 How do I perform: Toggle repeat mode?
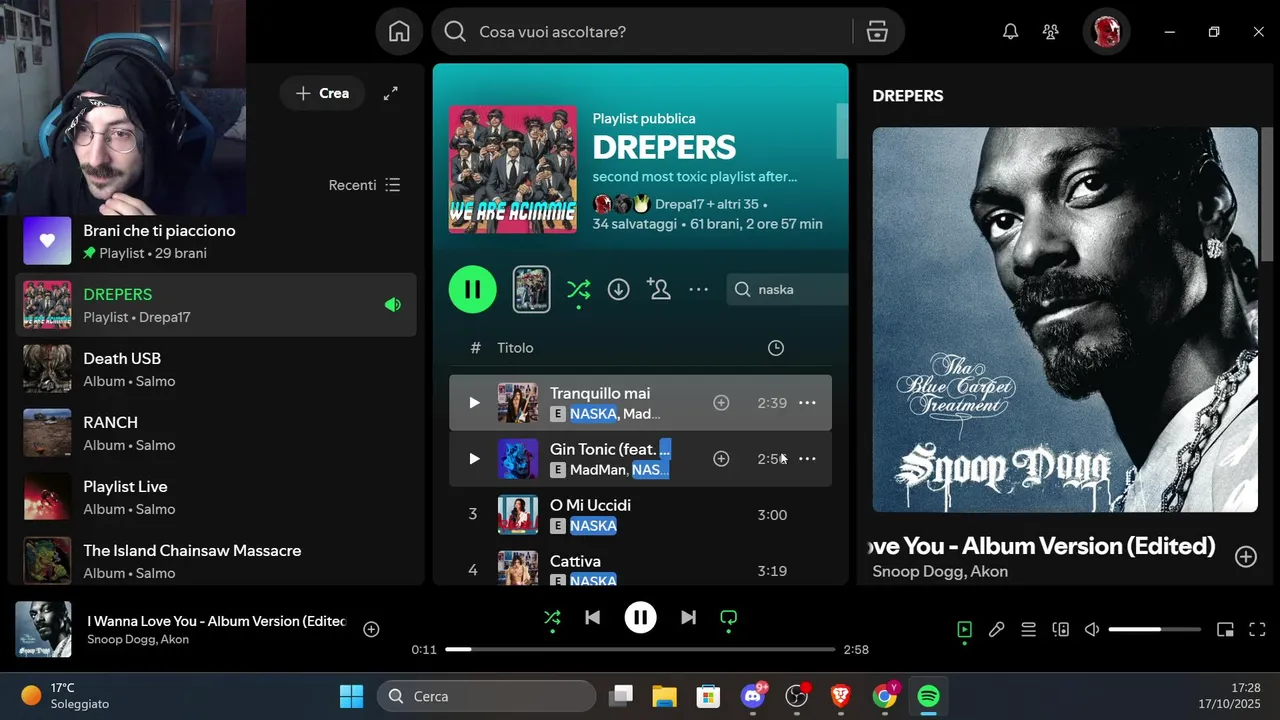pos(728,617)
